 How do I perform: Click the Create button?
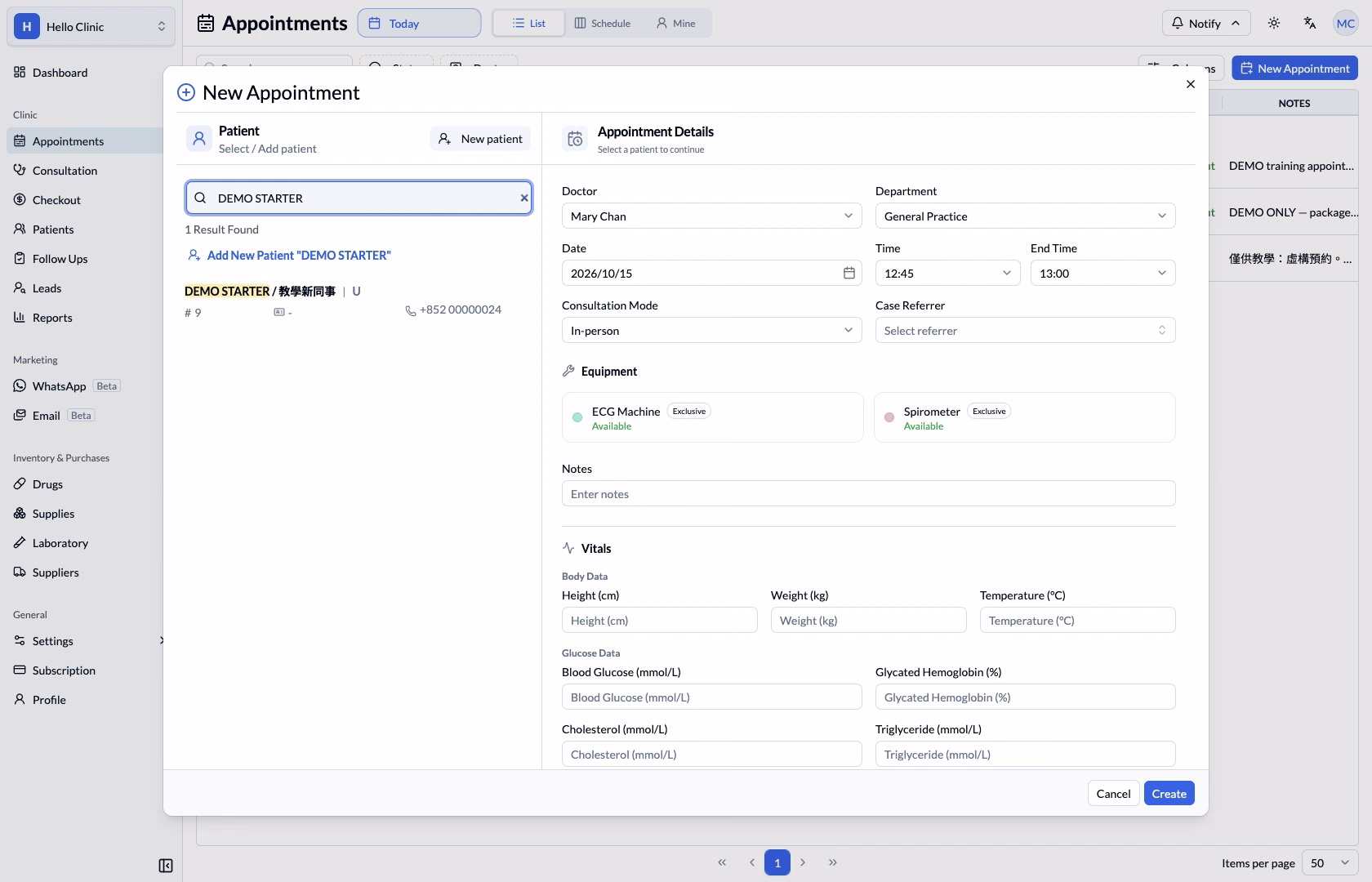click(1169, 793)
